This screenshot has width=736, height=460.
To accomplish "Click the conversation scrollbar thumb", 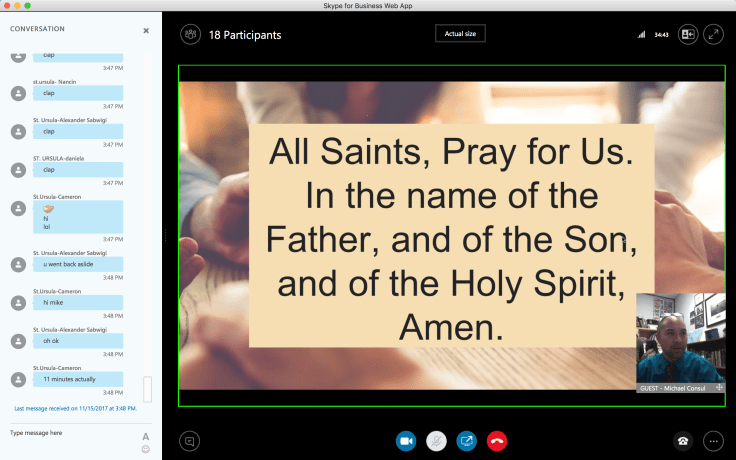I will click(x=147, y=389).
